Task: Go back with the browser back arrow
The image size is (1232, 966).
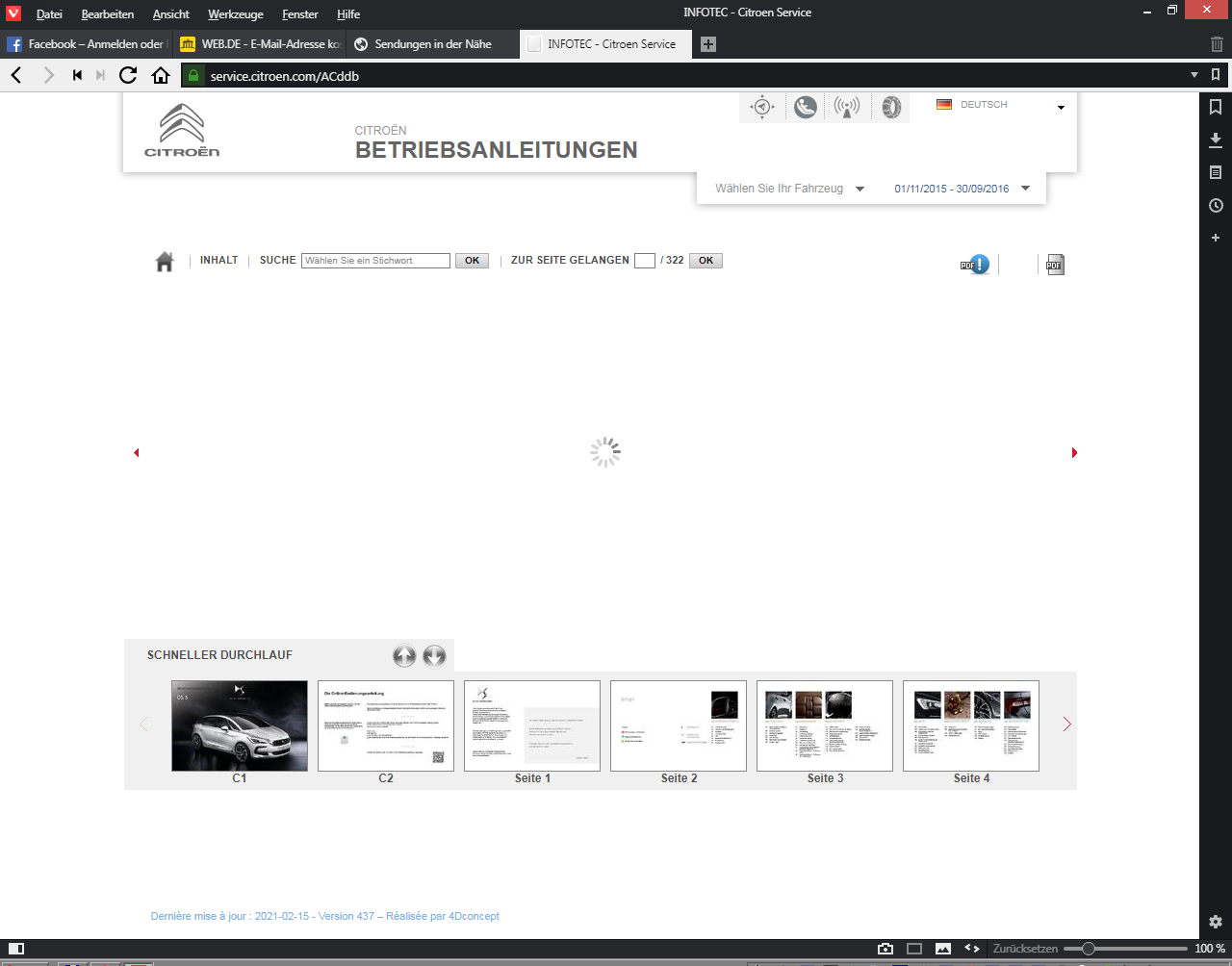Action: [x=16, y=75]
